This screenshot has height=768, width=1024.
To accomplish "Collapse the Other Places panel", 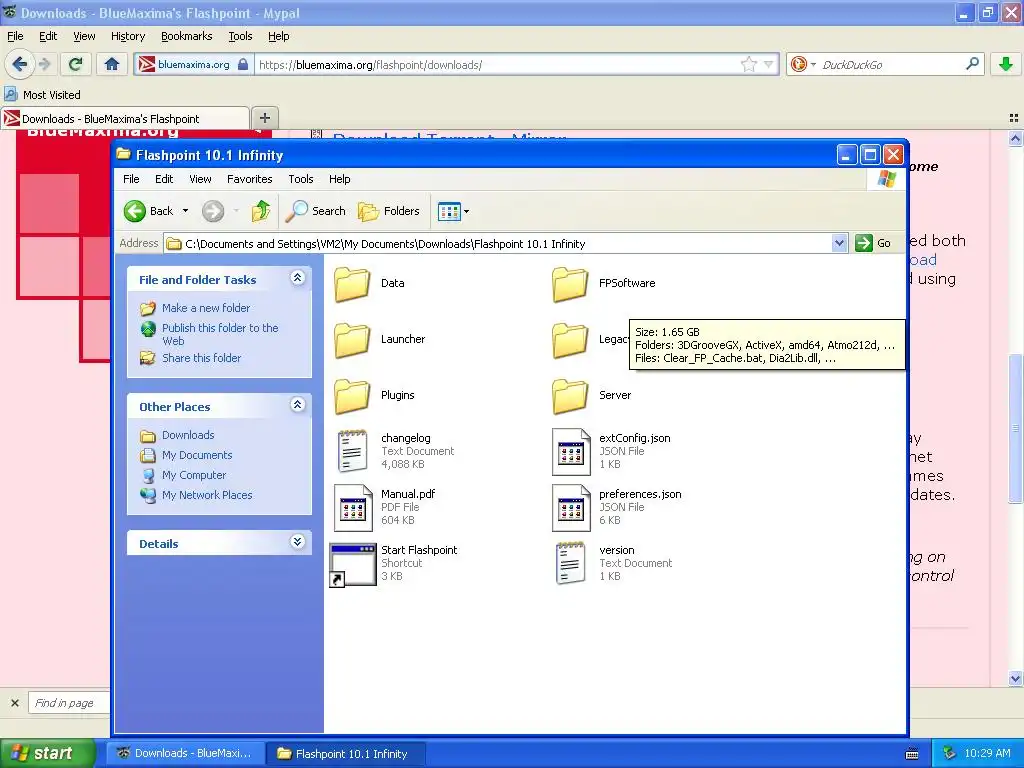I will point(297,405).
